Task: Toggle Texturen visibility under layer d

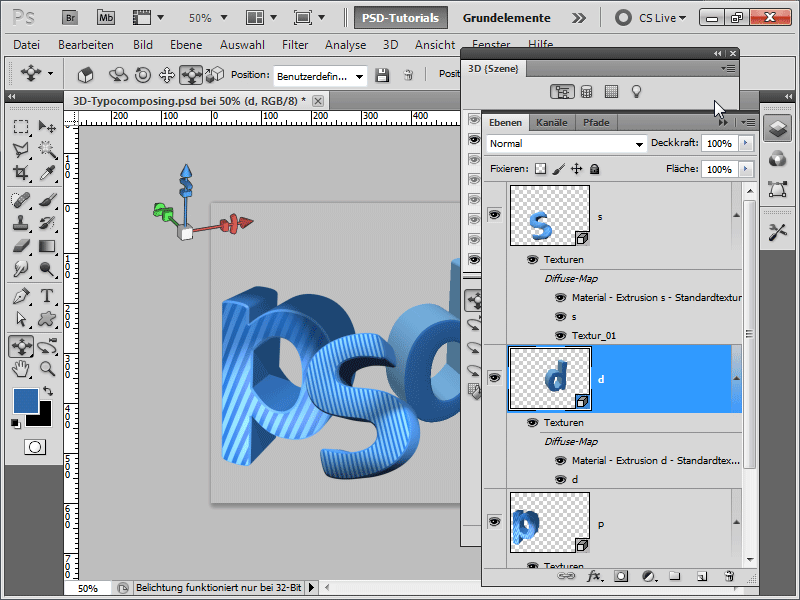Action: tap(532, 423)
